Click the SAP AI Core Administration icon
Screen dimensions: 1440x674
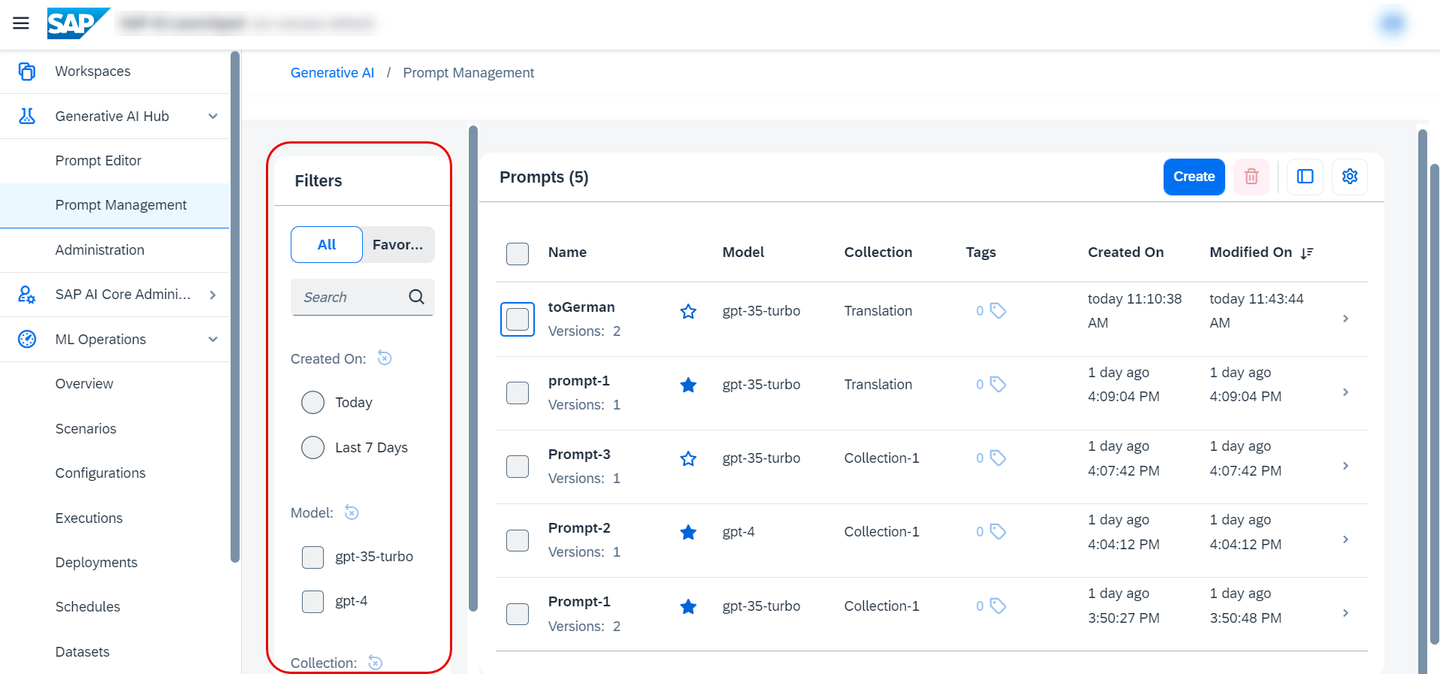pyautogui.click(x=27, y=294)
